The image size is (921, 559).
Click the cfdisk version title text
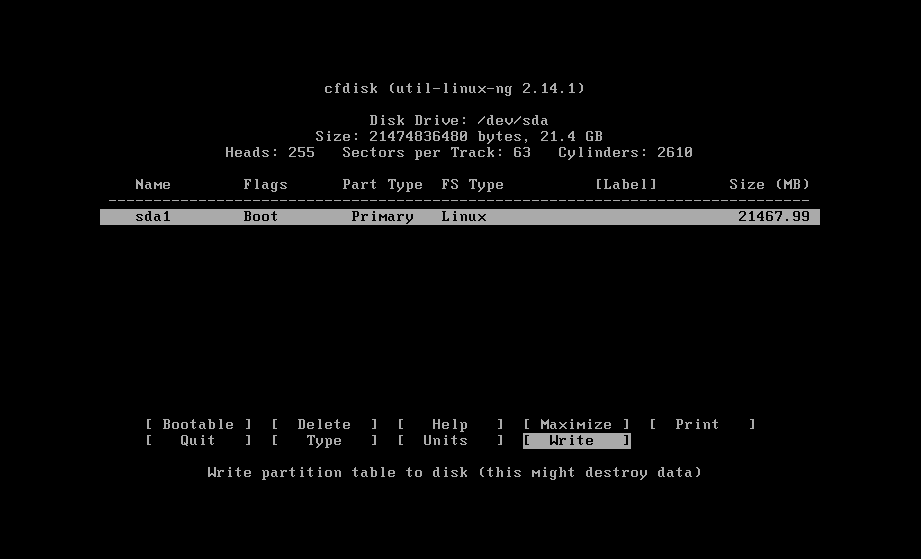(x=455, y=89)
